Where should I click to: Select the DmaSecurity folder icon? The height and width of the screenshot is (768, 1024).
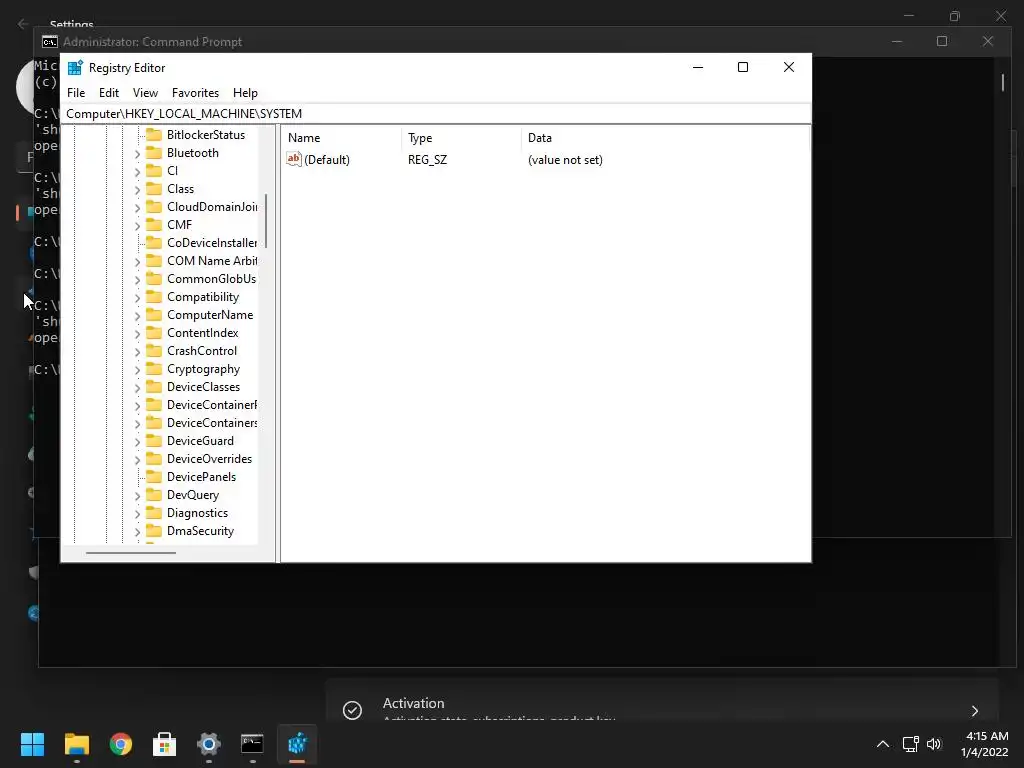click(x=153, y=531)
